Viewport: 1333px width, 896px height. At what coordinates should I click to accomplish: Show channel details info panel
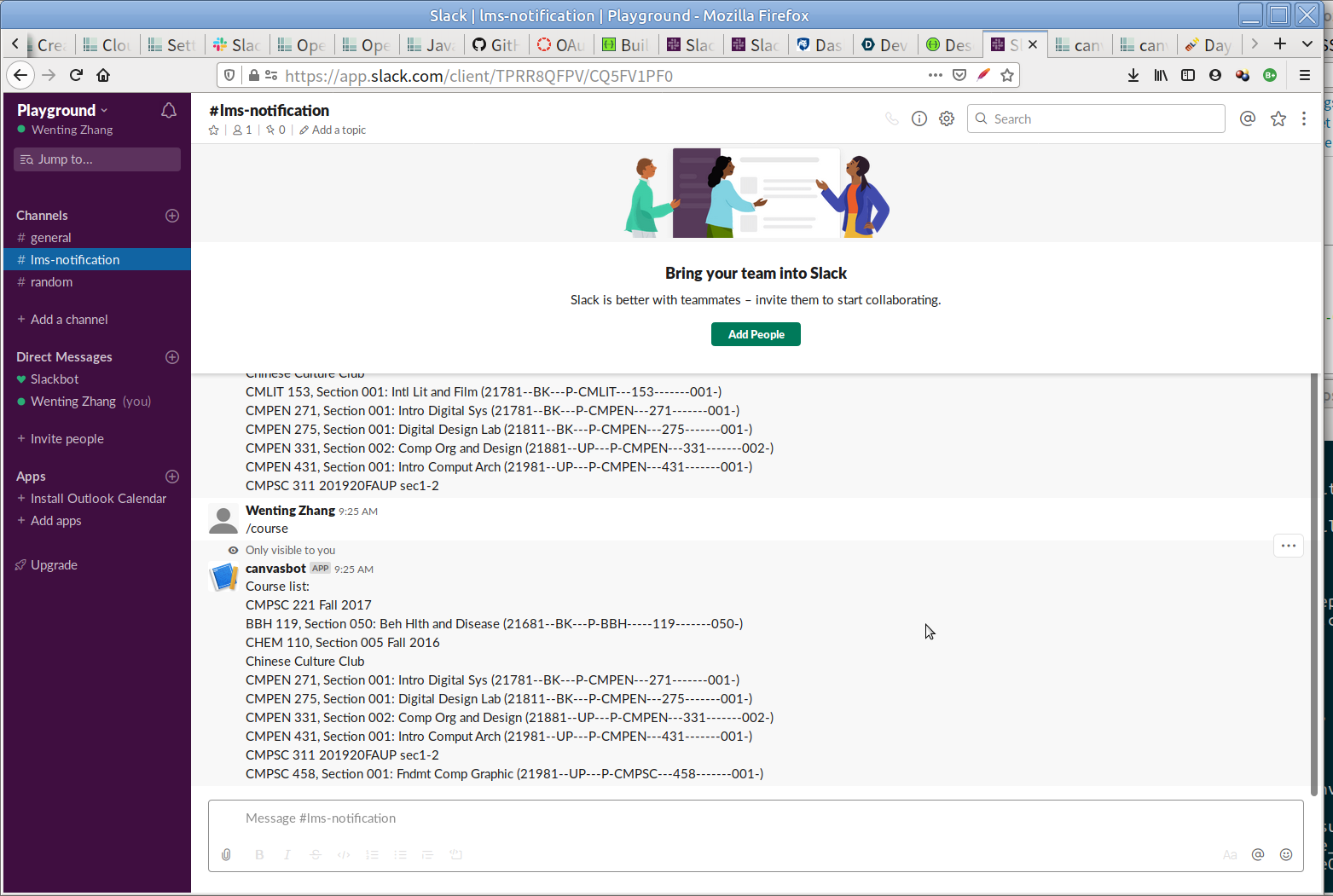click(x=919, y=119)
